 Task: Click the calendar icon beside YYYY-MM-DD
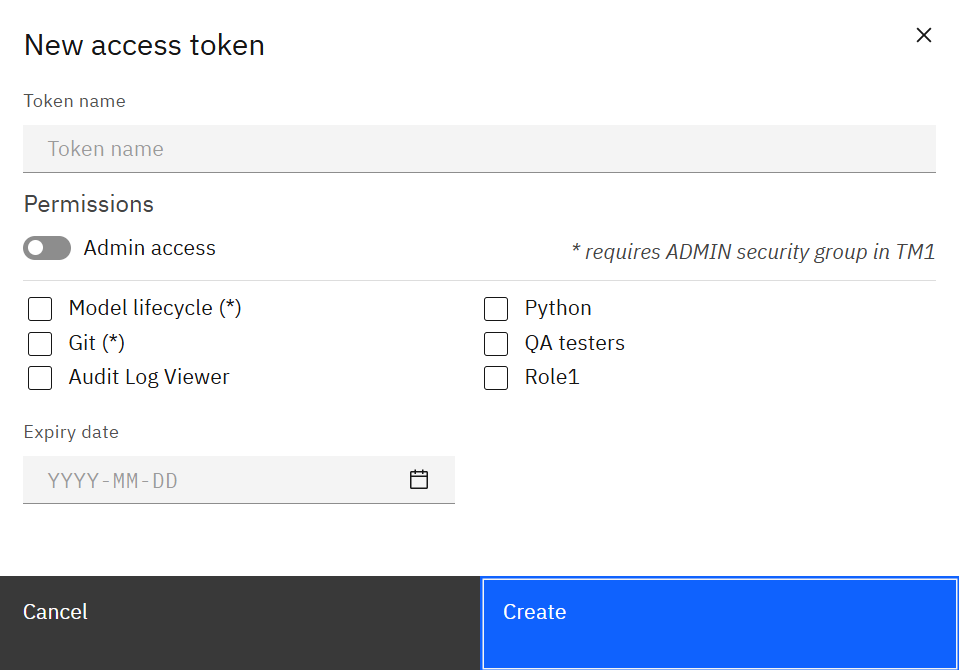(419, 479)
